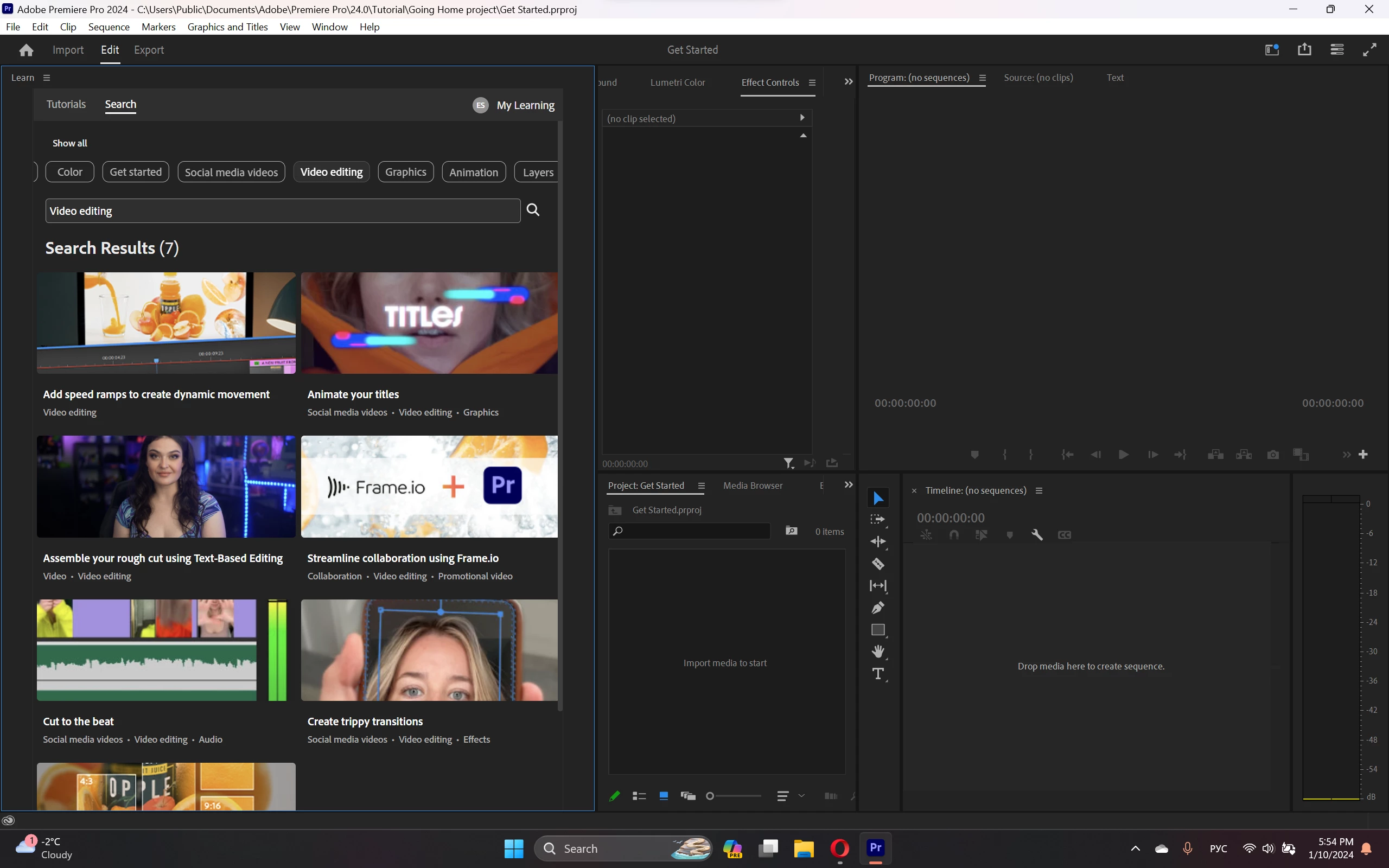The width and height of the screenshot is (1389, 868).
Task: Select the Pen tool
Action: click(877, 608)
